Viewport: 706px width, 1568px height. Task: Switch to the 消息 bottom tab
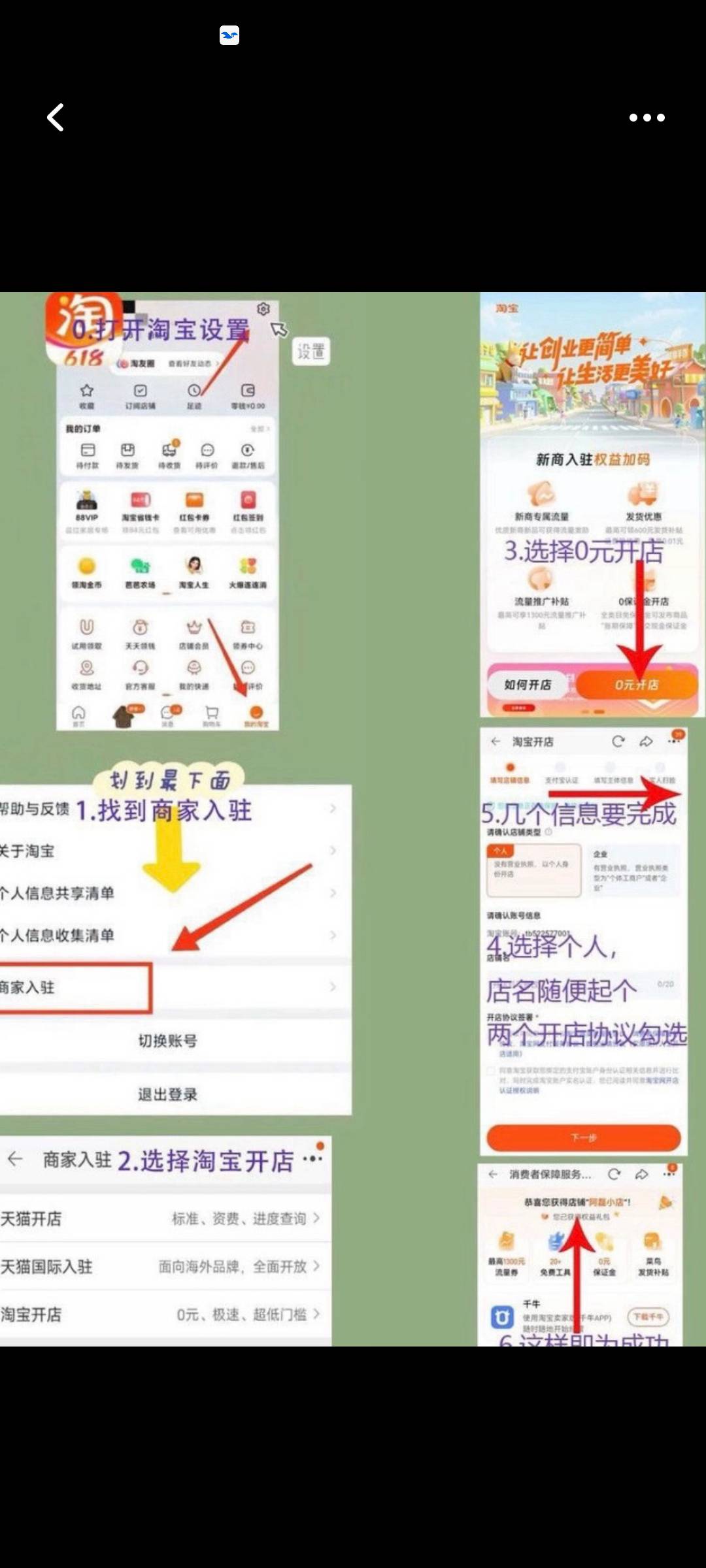pyautogui.click(x=169, y=715)
